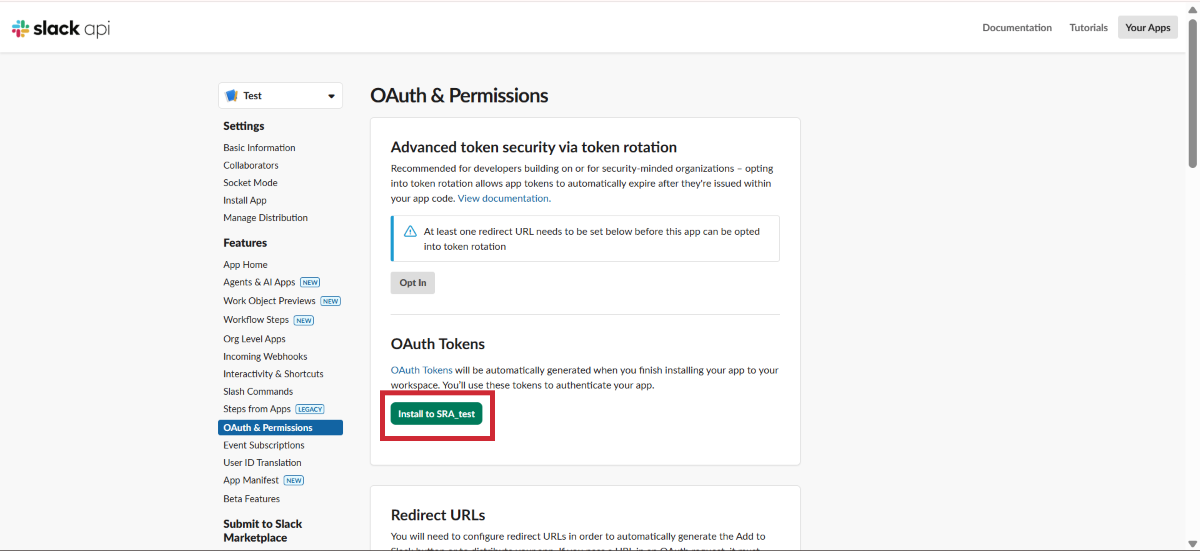
Task: Open Incoming Webhooks in sidebar
Action: pos(265,357)
